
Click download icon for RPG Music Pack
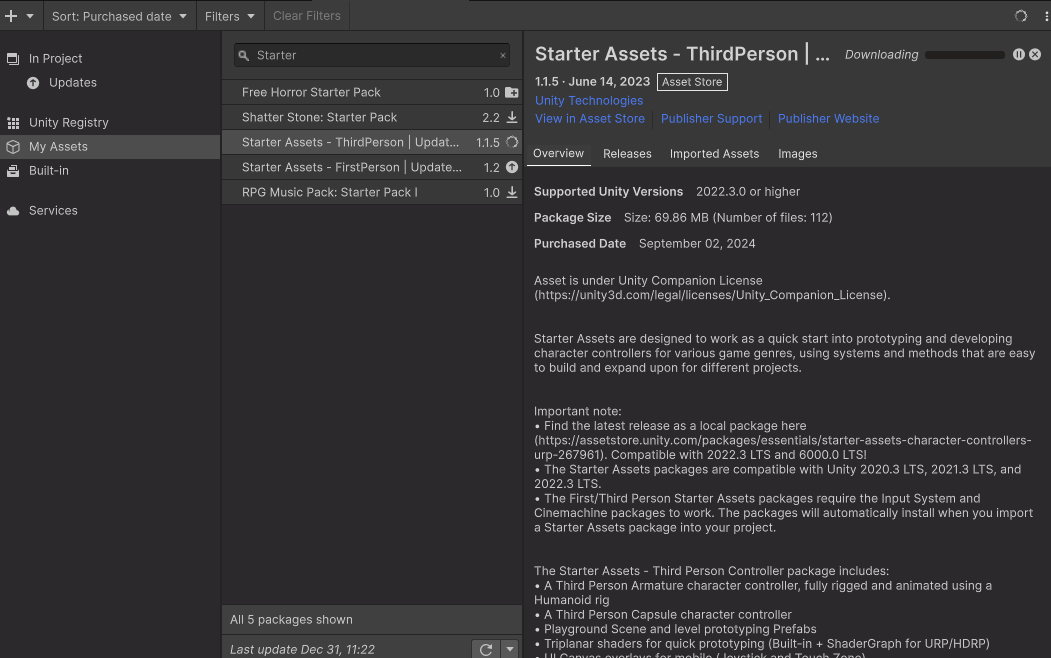[512, 192]
